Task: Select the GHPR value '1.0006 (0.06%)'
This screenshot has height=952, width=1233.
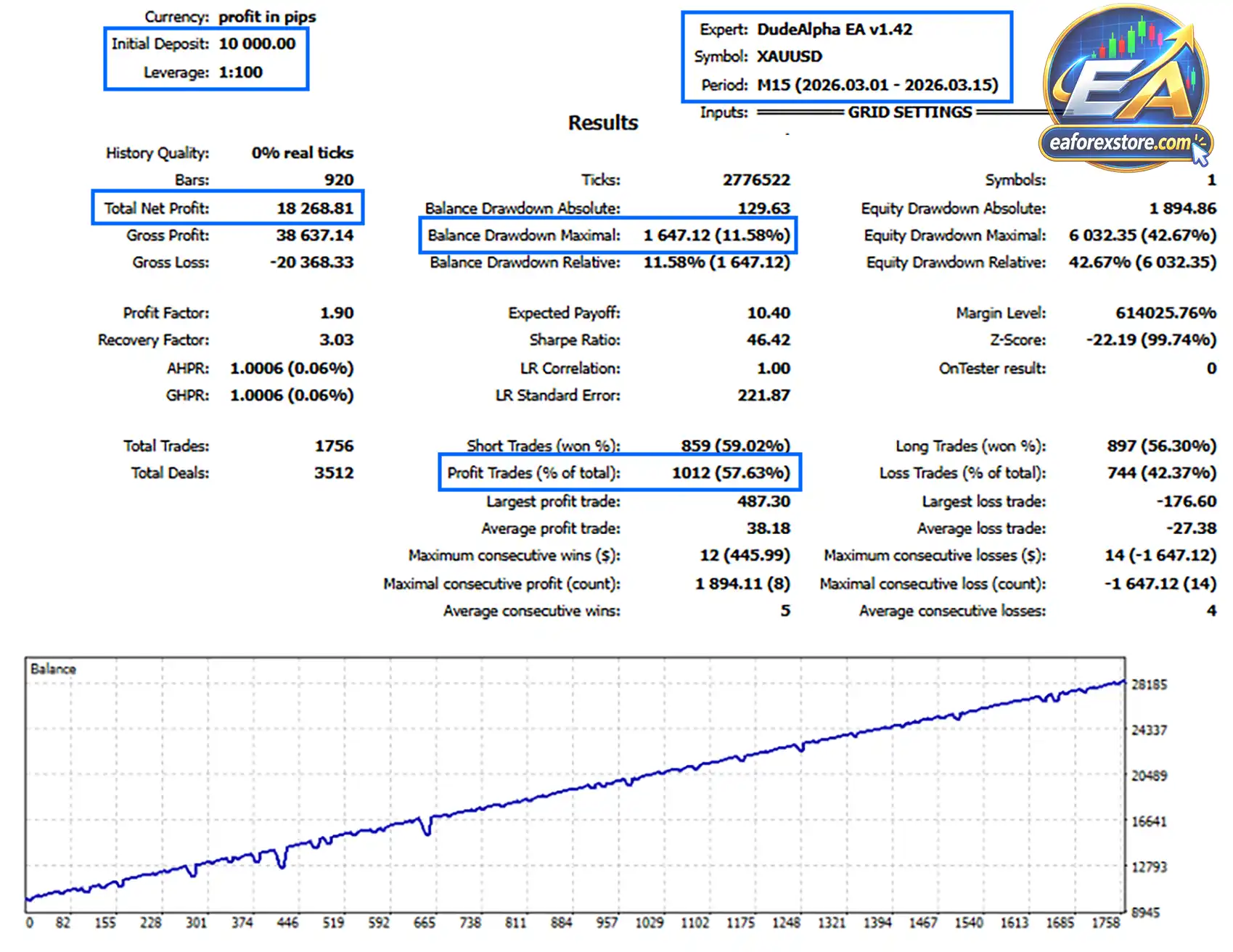Action: click(292, 395)
